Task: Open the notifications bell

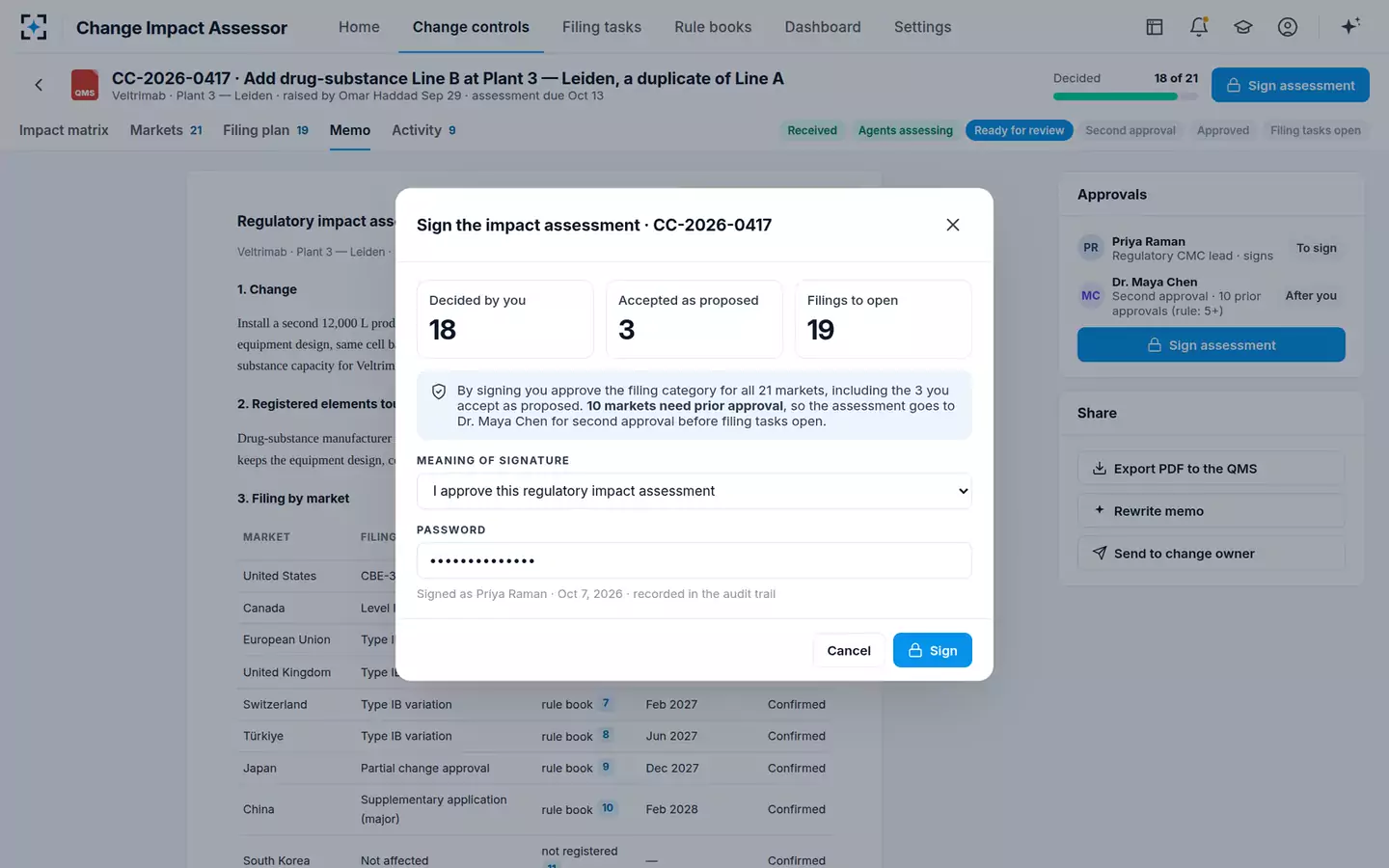Action: coord(1199,27)
